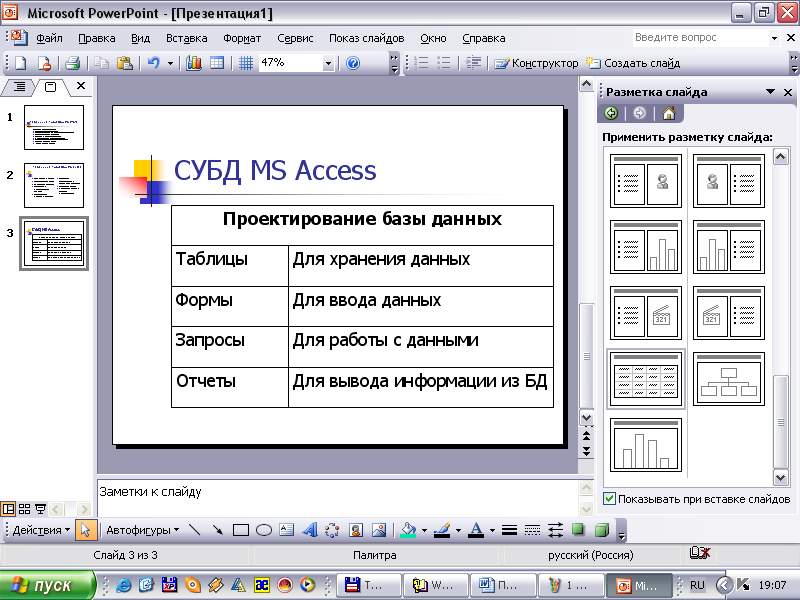Select the Line drawing tool
This screenshot has width=800, height=600.
(194, 530)
